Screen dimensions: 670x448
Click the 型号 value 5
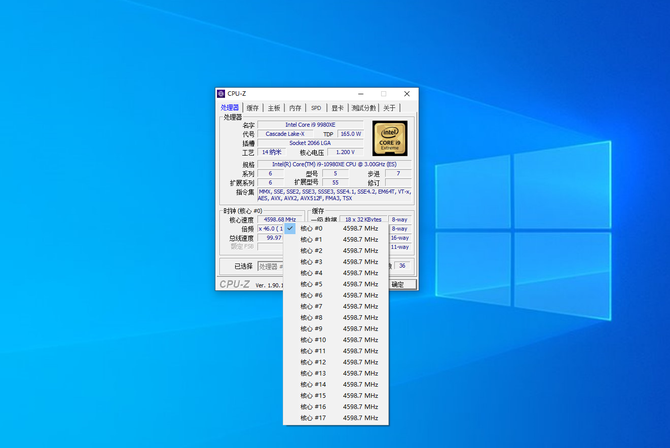coord(335,173)
